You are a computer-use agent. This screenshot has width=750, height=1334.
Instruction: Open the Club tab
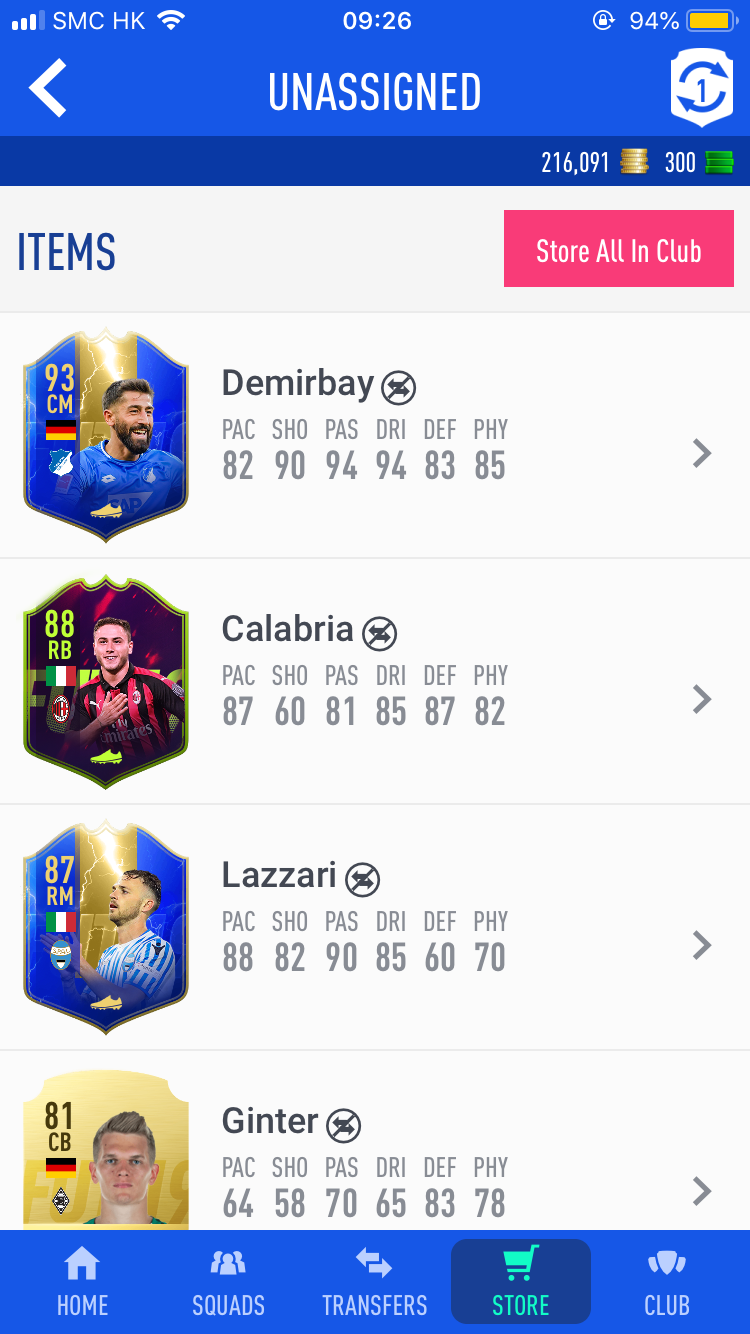click(667, 1283)
